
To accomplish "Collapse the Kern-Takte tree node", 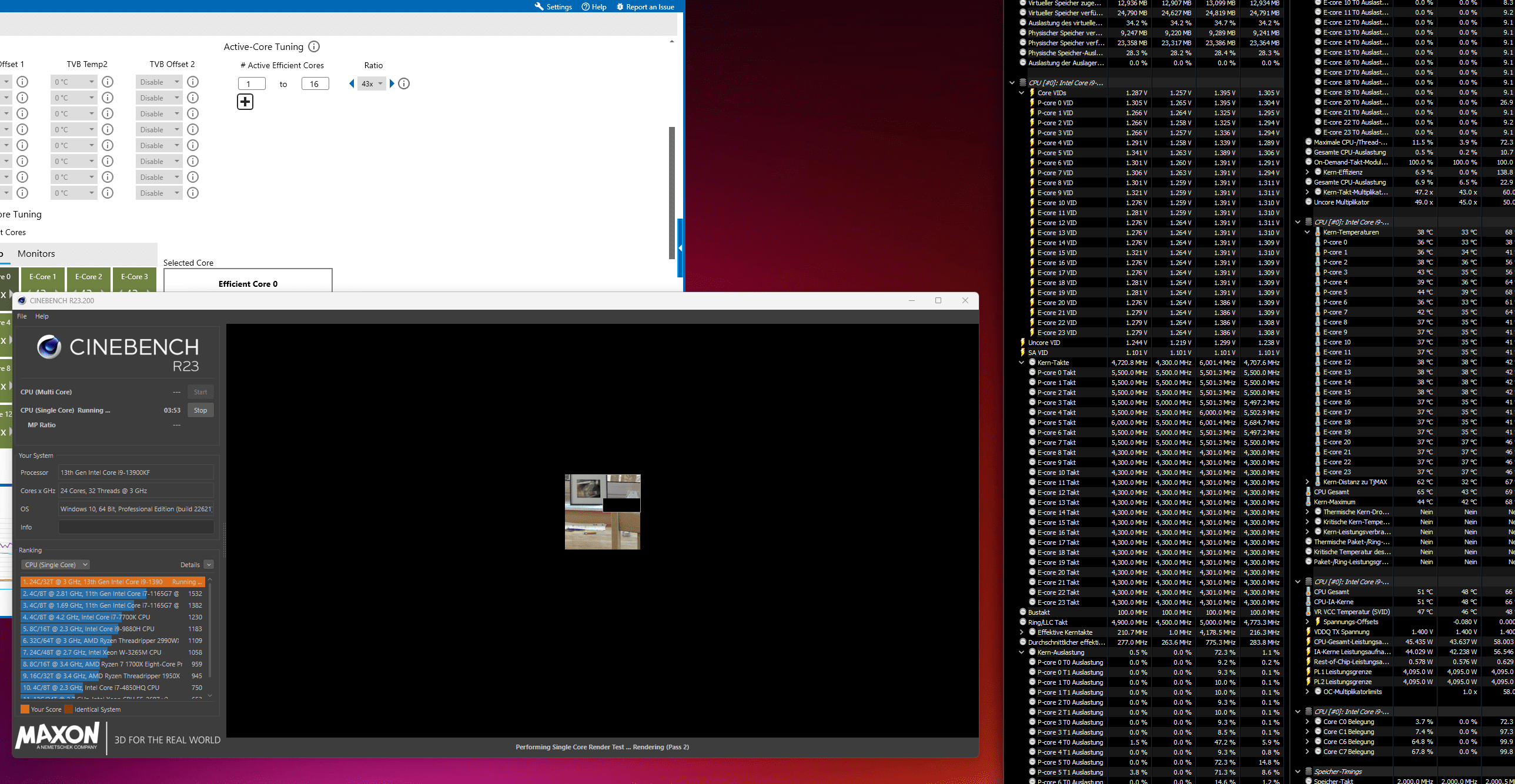I will [1022, 363].
